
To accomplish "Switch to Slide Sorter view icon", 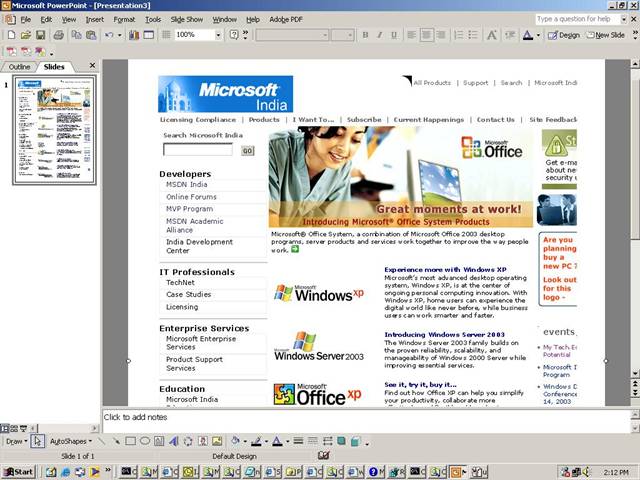I will (14, 429).
